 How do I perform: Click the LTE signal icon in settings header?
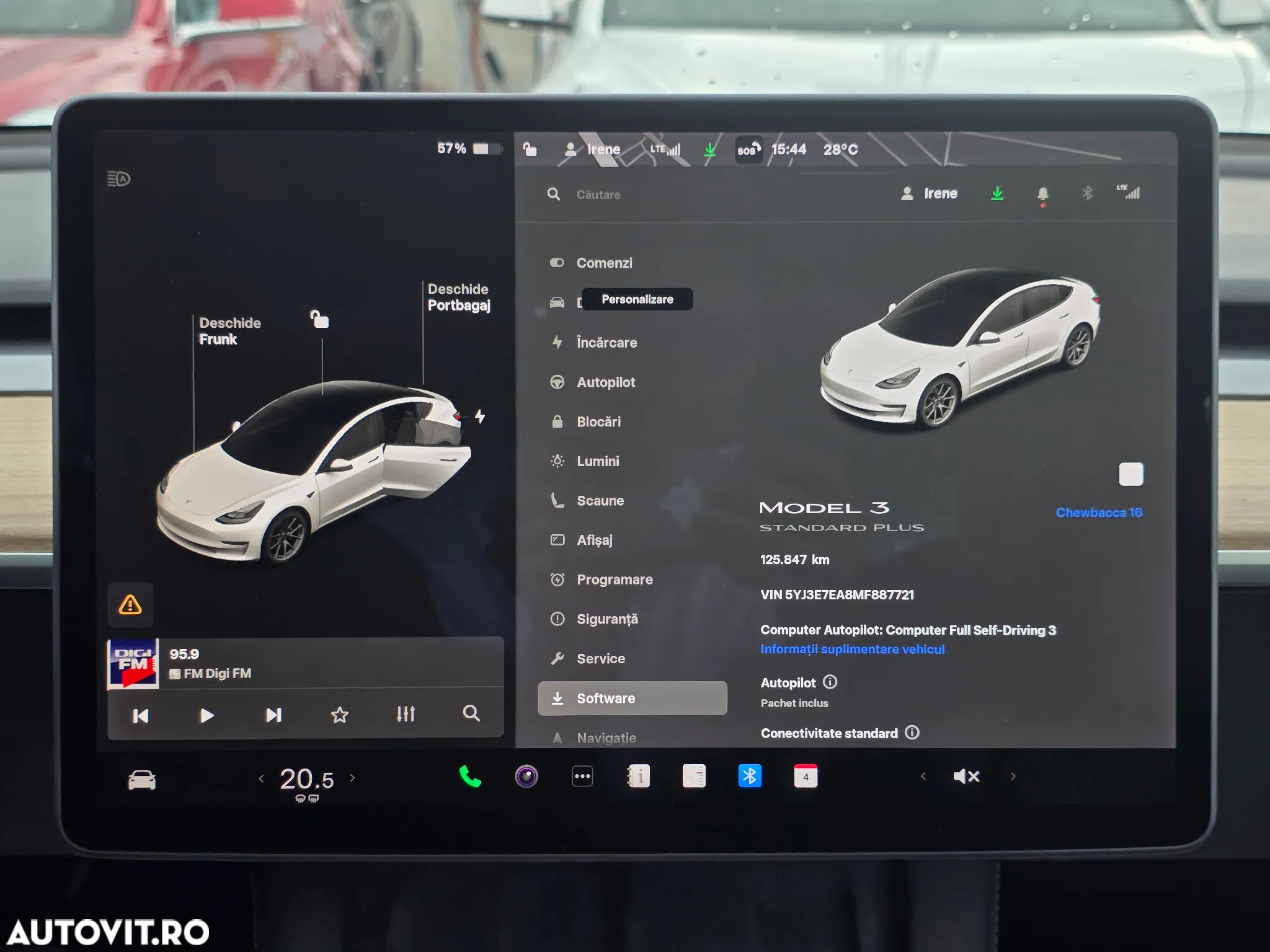[x=1128, y=192]
